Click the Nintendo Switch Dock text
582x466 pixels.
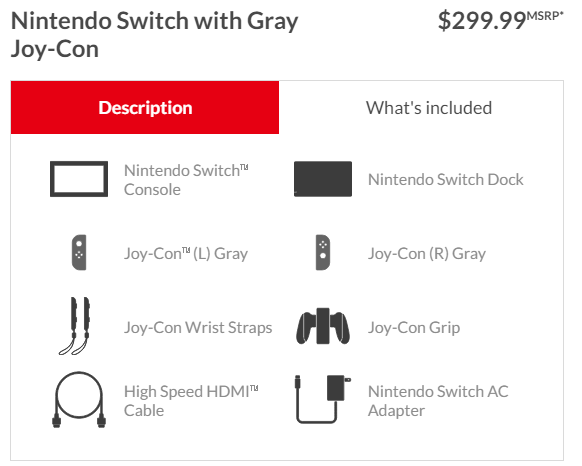[445, 179]
